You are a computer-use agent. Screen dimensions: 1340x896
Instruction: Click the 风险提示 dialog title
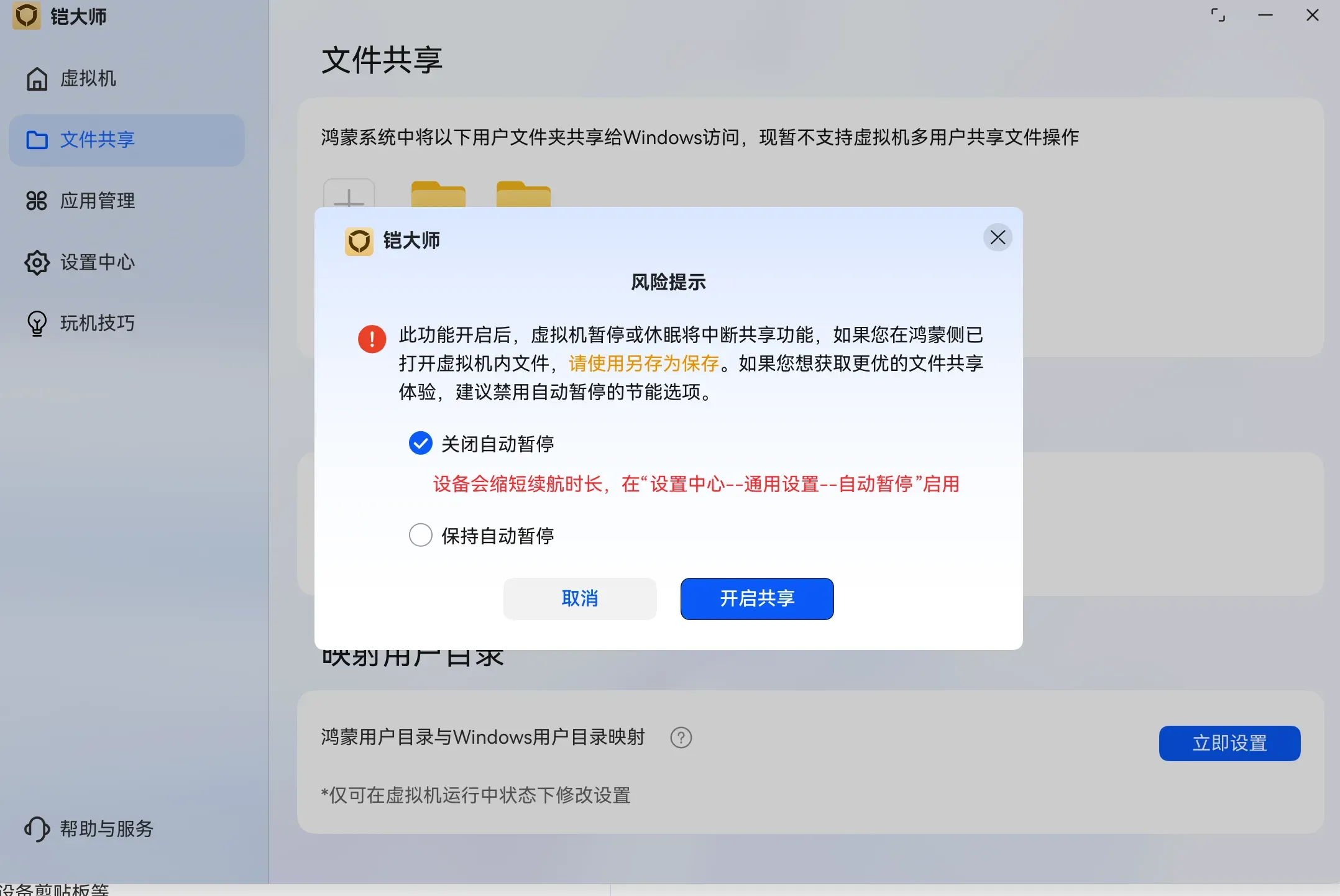click(669, 282)
